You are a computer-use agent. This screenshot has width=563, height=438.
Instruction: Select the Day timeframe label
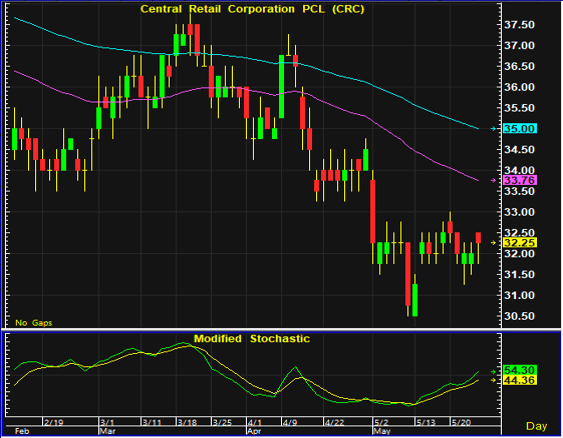click(x=536, y=426)
